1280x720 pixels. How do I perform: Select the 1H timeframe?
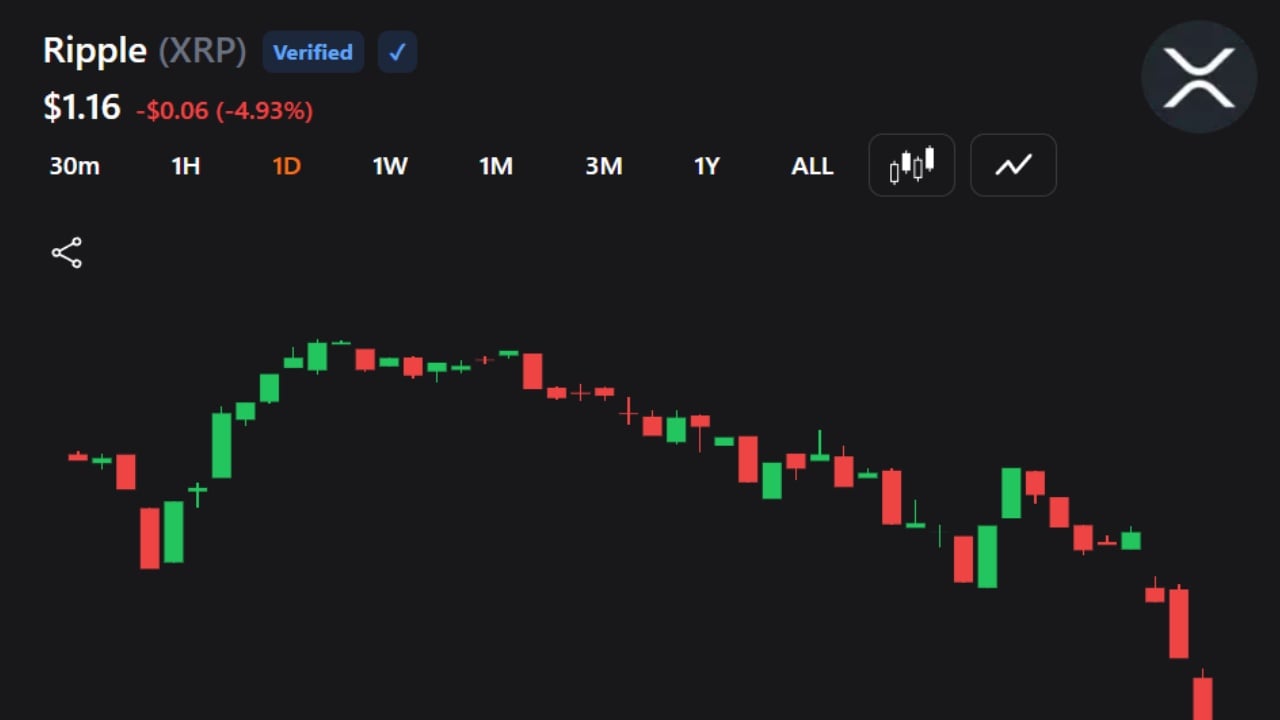click(x=186, y=166)
